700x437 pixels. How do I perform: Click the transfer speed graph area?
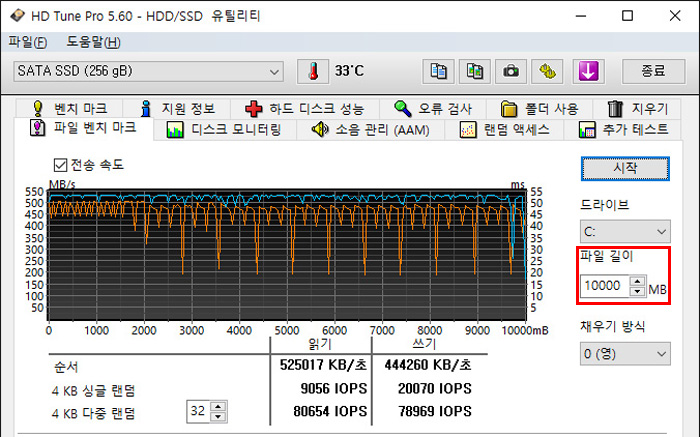287,254
